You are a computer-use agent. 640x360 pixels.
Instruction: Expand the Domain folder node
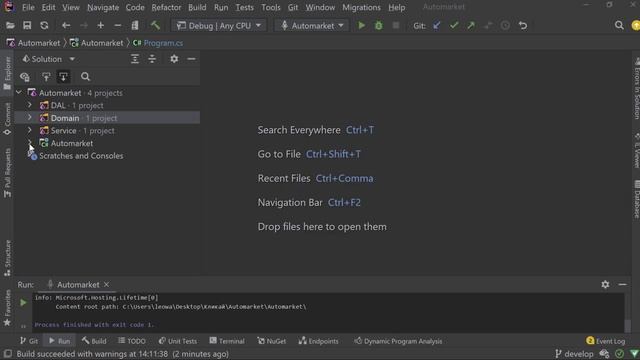30,118
